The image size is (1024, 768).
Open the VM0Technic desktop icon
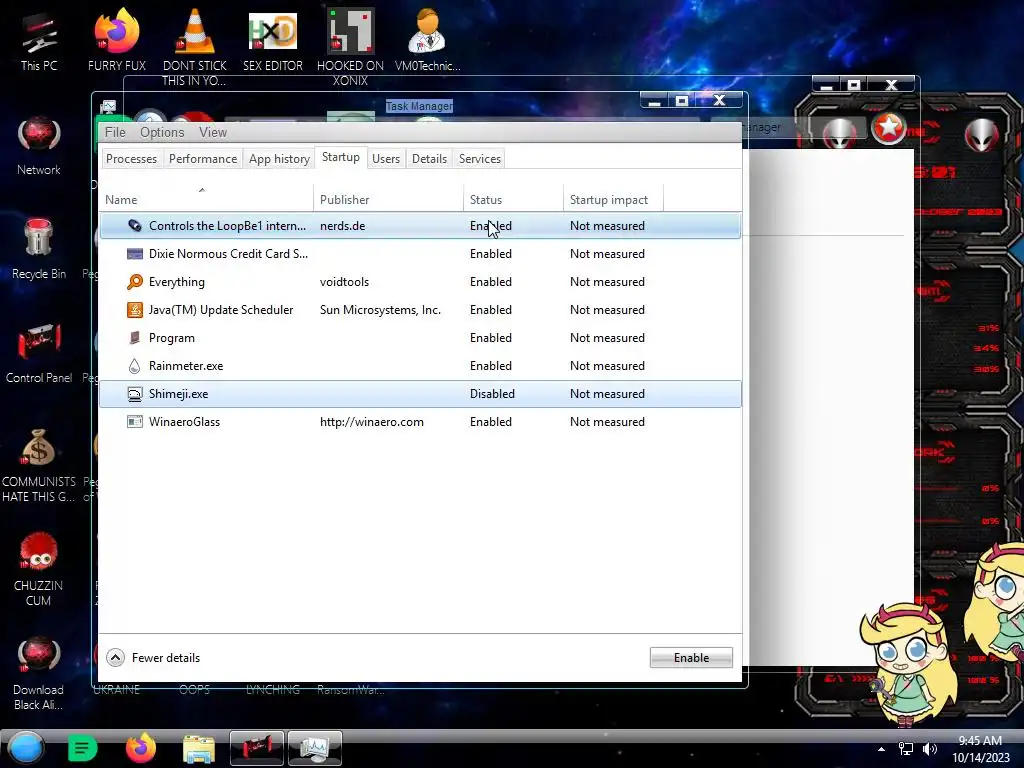427,40
